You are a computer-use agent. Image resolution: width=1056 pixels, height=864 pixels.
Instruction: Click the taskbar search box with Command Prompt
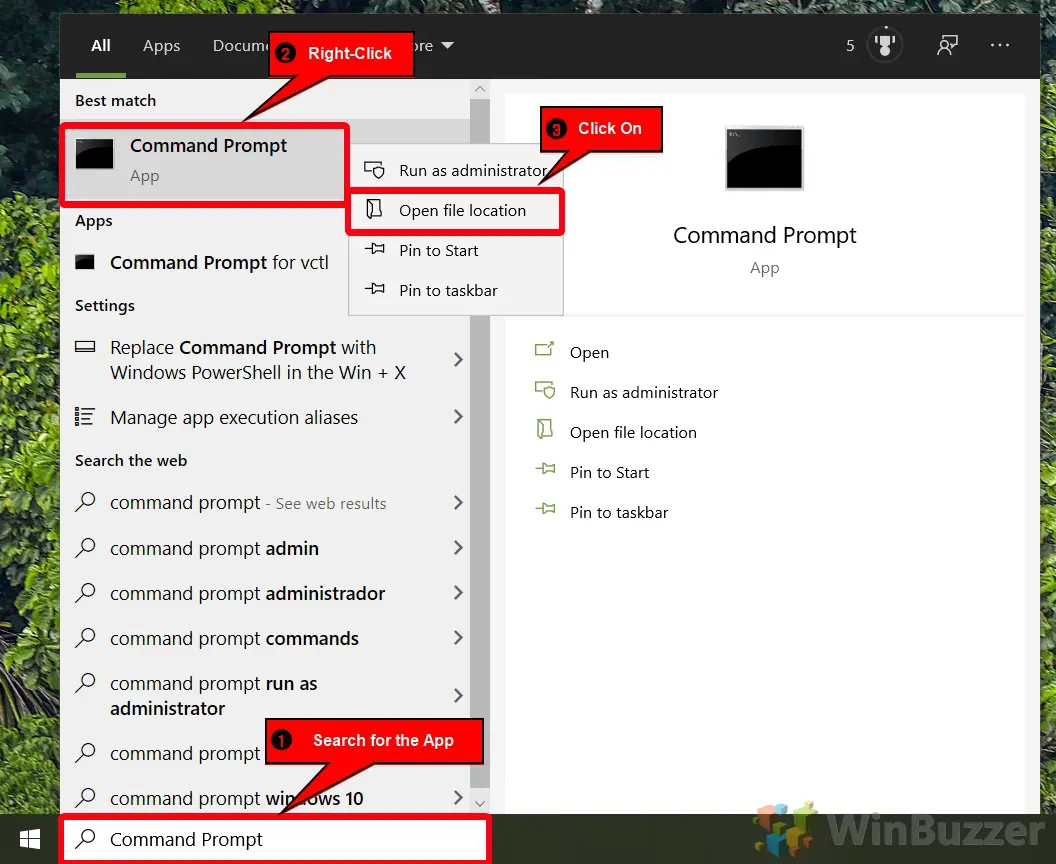(x=275, y=840)
